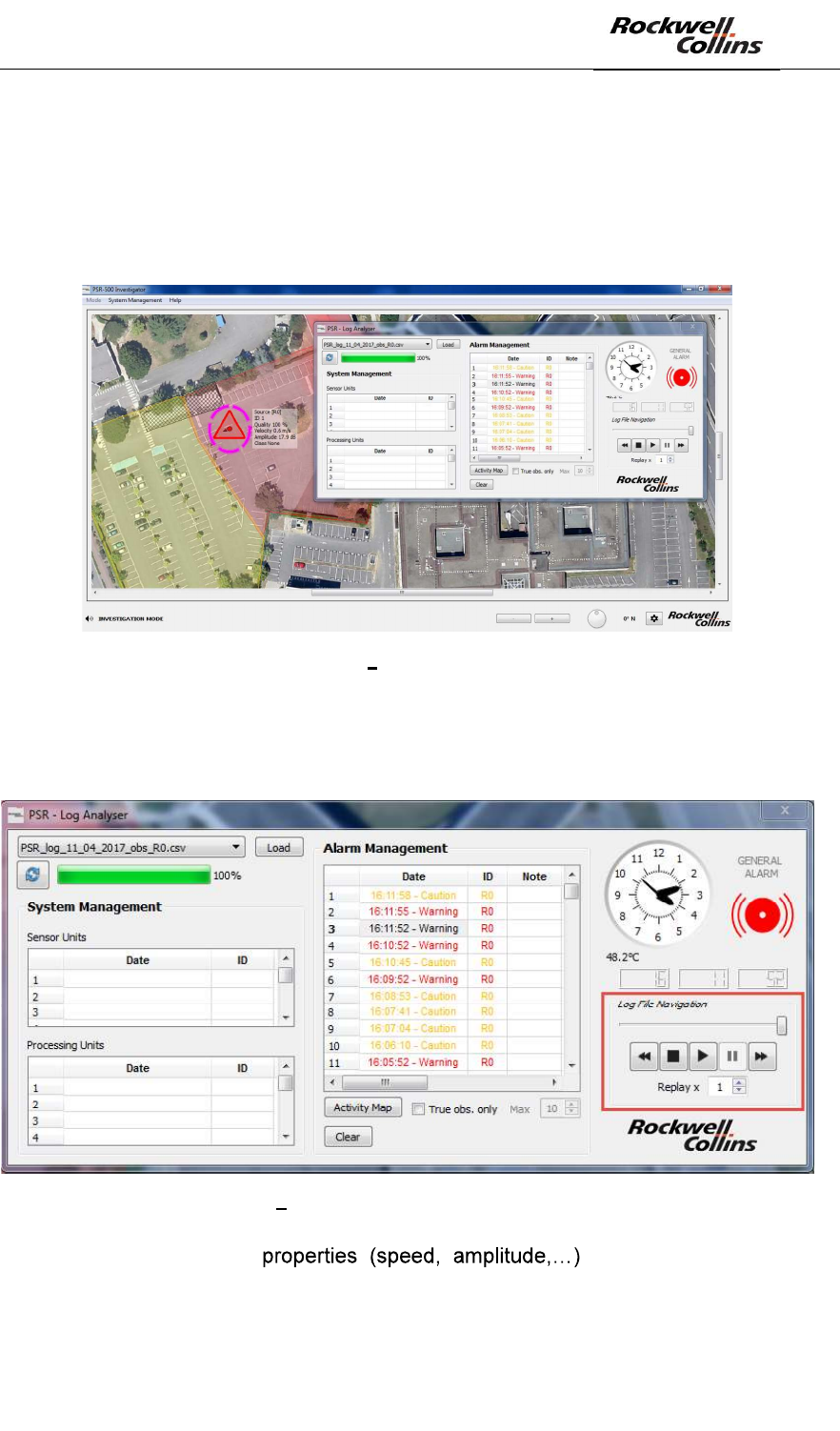Screen dimensions: 840x1431
Task: Click the Clear button in enlarged Log Analyser
Action: (348, 1137)
